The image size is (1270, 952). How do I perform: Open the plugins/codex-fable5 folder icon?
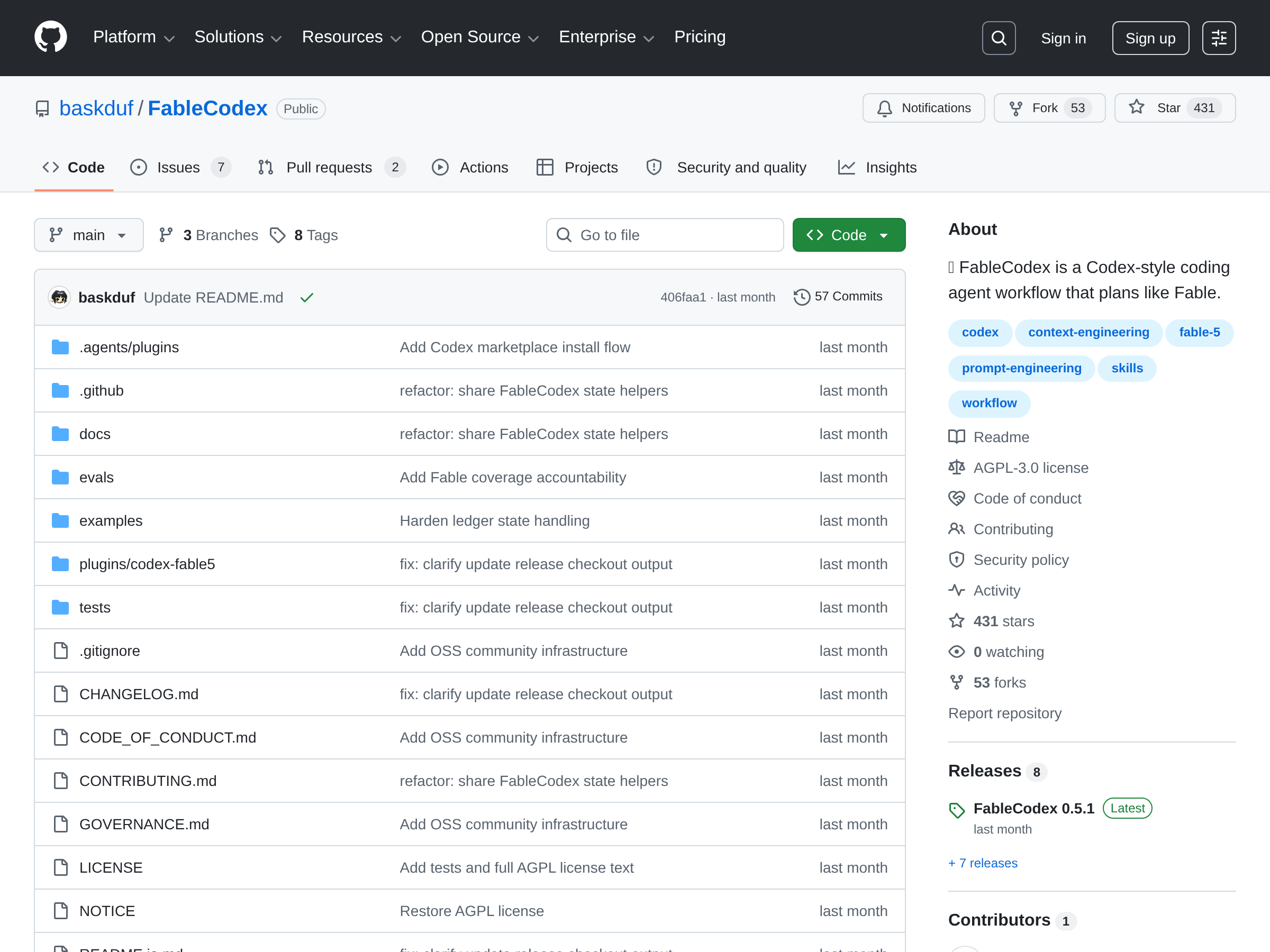point(60,564)
